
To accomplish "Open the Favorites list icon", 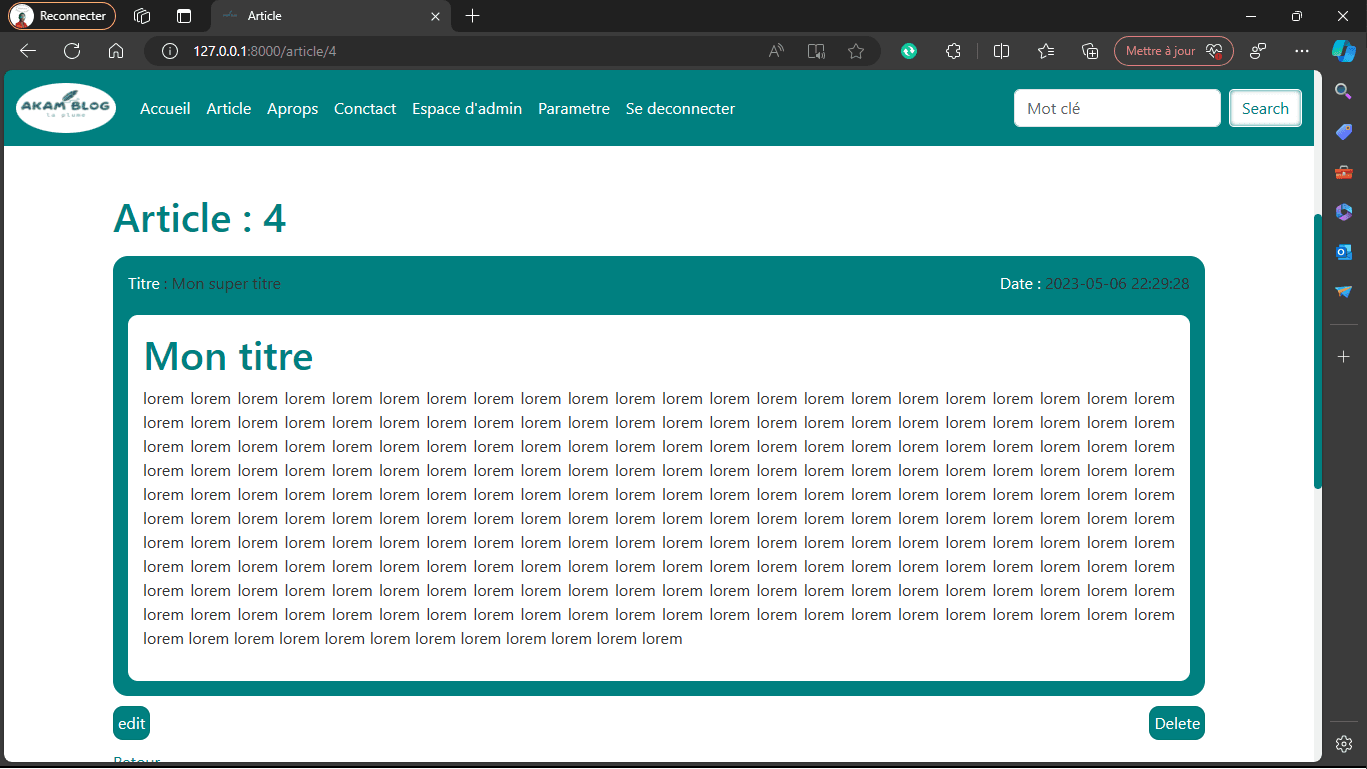I will (1046, 51).
